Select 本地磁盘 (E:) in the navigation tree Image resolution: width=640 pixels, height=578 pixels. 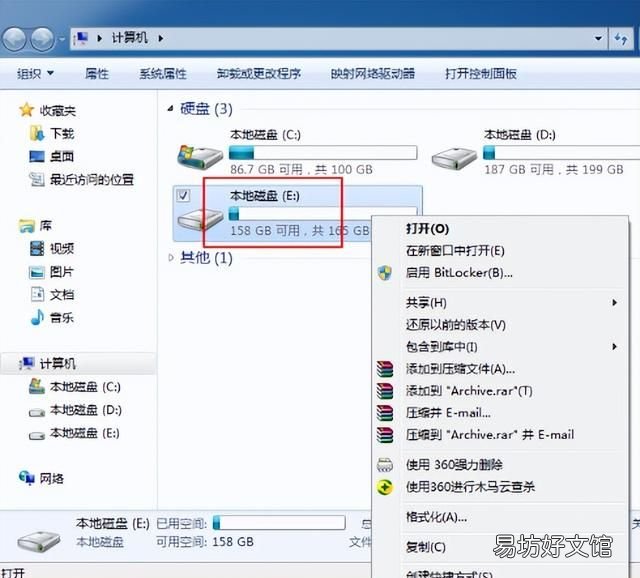tap(74, 433)
